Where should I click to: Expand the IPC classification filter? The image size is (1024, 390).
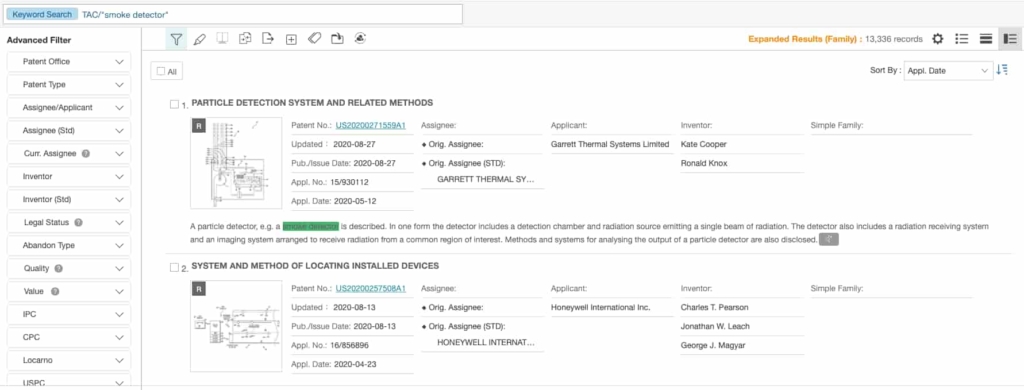coord(69,314)
